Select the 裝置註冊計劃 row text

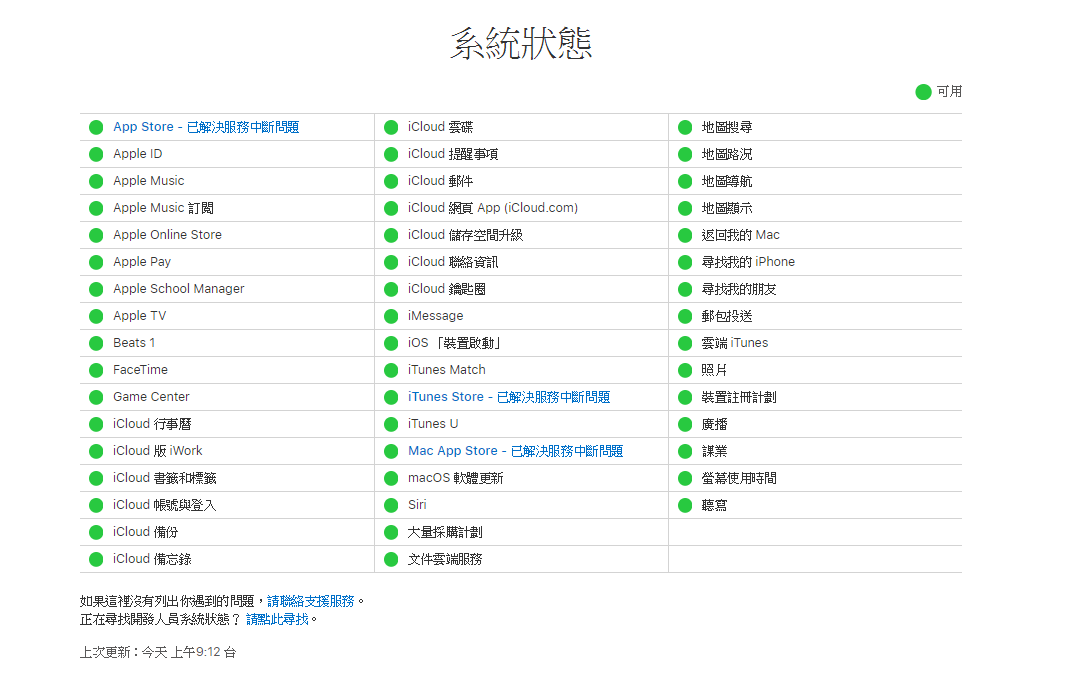click(739, 397)
